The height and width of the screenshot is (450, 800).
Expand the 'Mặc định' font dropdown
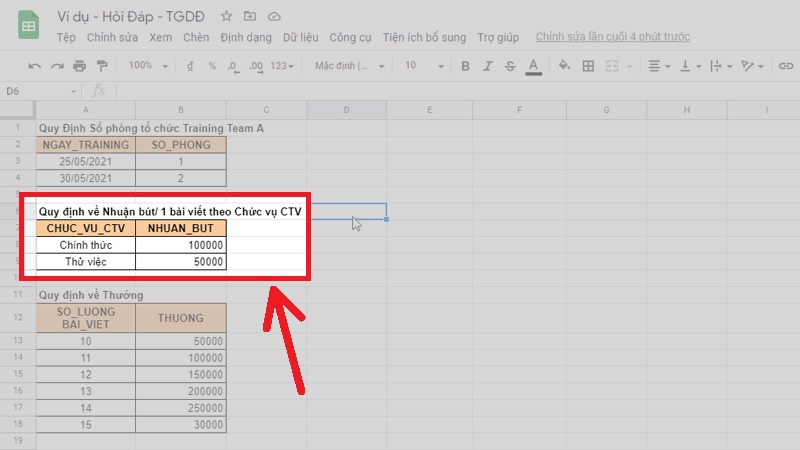pyautogui.click(x=348, y=66)
